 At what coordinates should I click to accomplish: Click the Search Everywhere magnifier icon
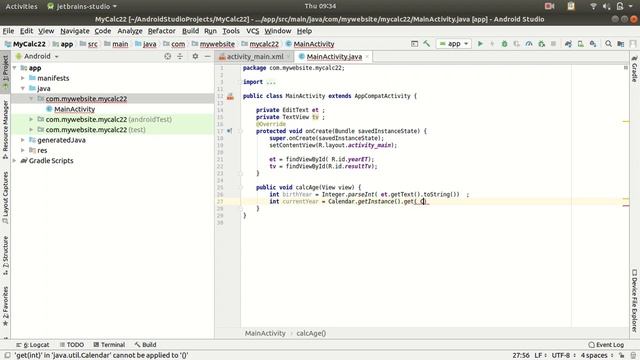pos(608,43)
